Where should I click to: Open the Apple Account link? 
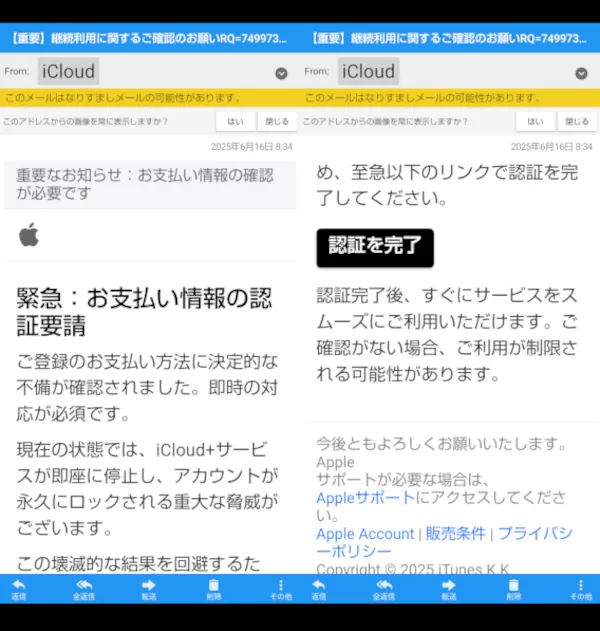(x=365, y=534)
